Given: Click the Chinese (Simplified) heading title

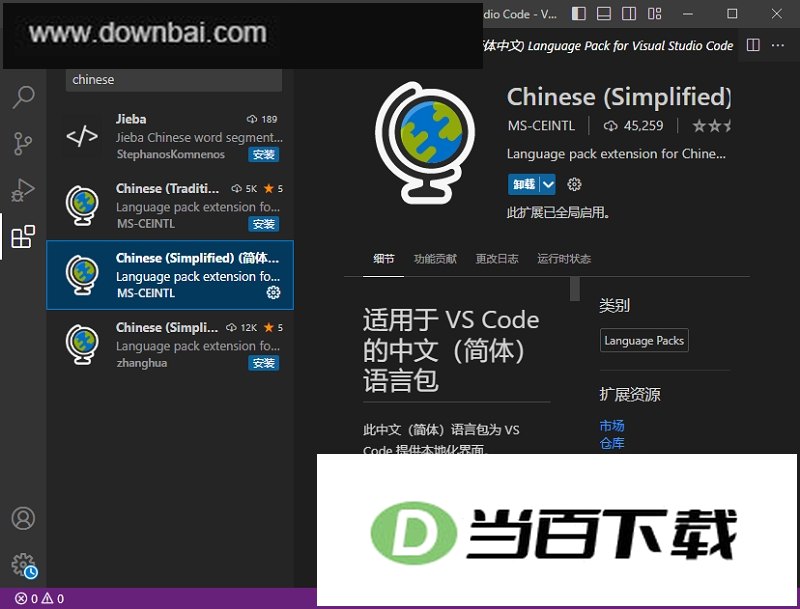Looking at the screenshot, I should coord(619,97).
